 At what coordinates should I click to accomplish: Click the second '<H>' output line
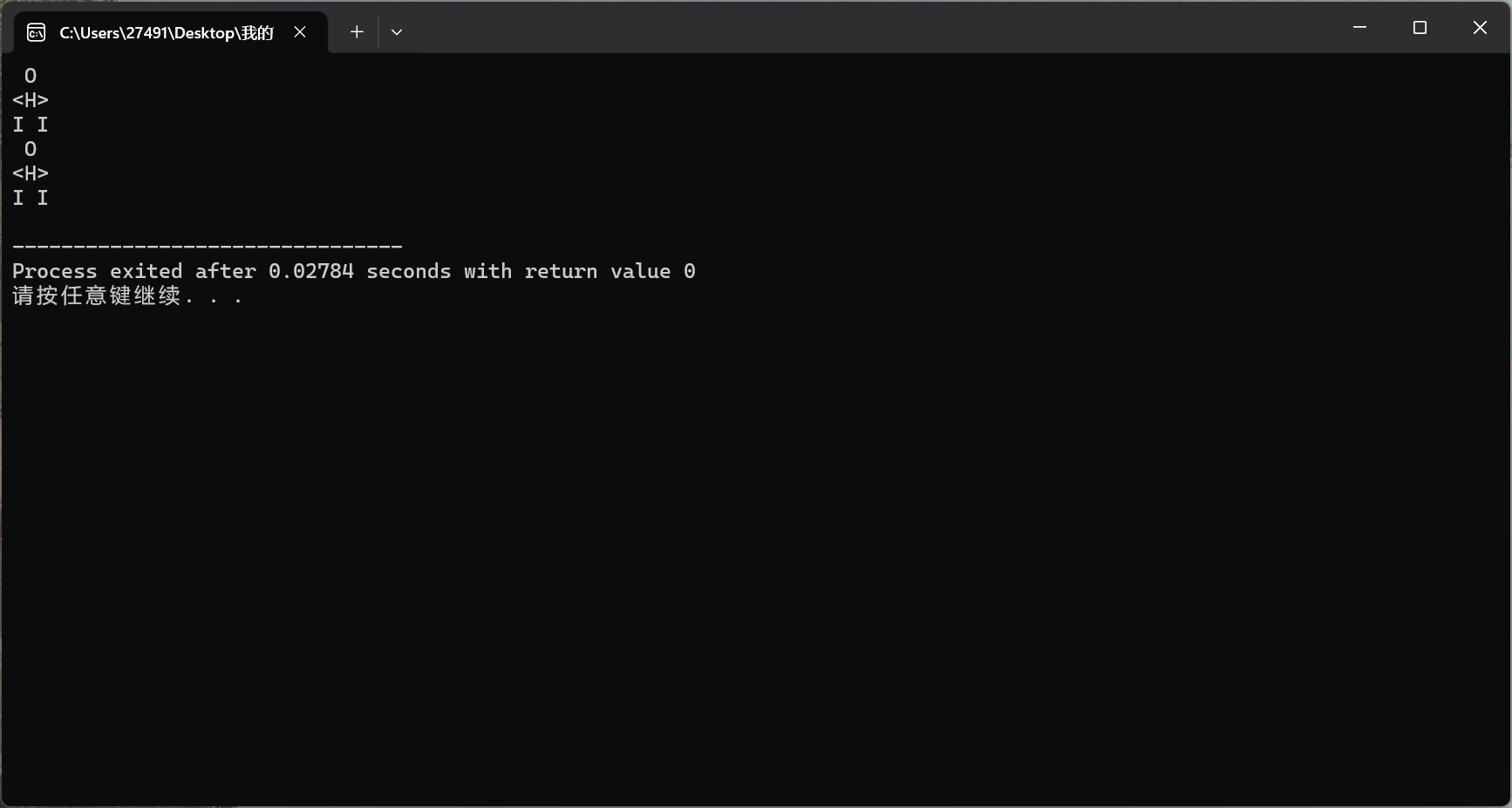(31, 173)
